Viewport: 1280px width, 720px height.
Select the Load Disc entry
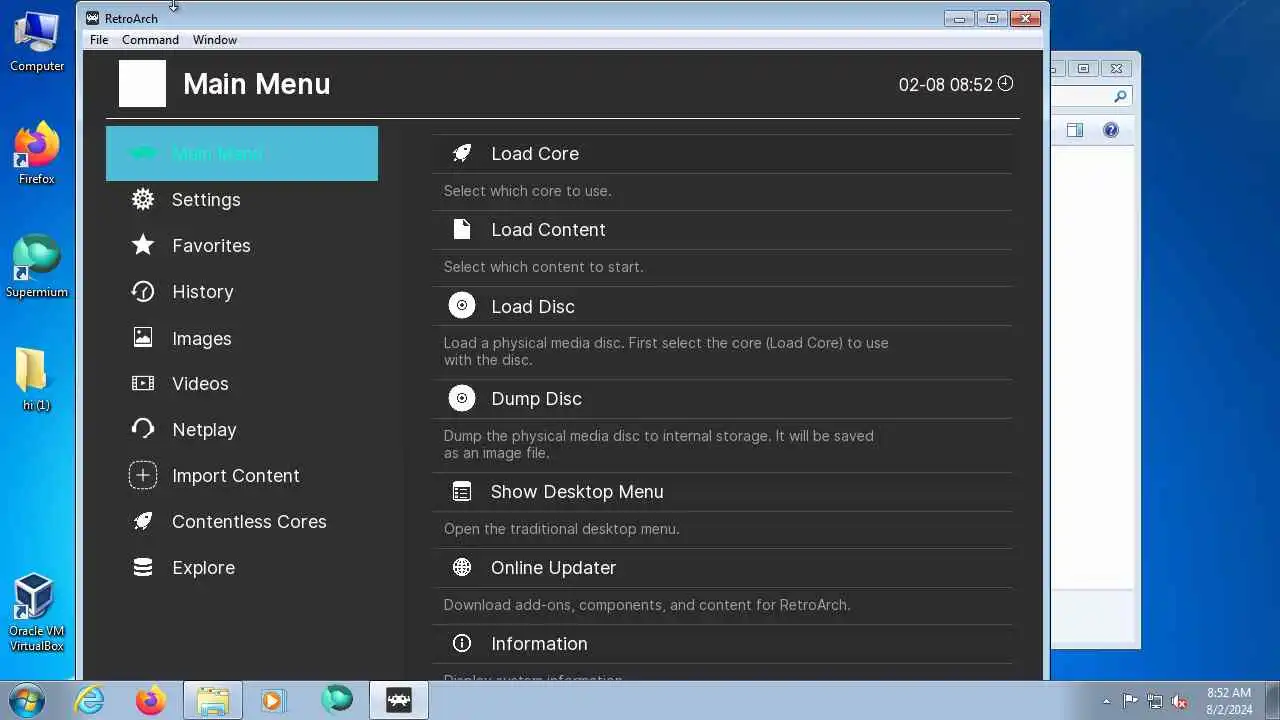722,306
